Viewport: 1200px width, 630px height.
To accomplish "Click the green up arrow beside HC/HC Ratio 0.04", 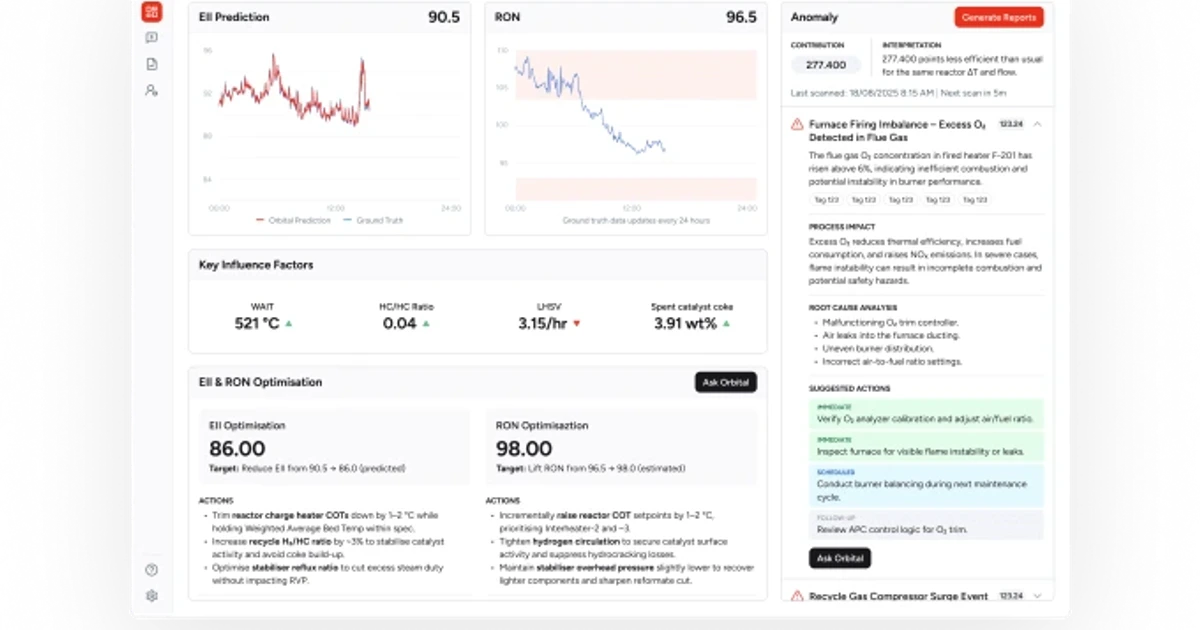I will click(x=426, y=324).
